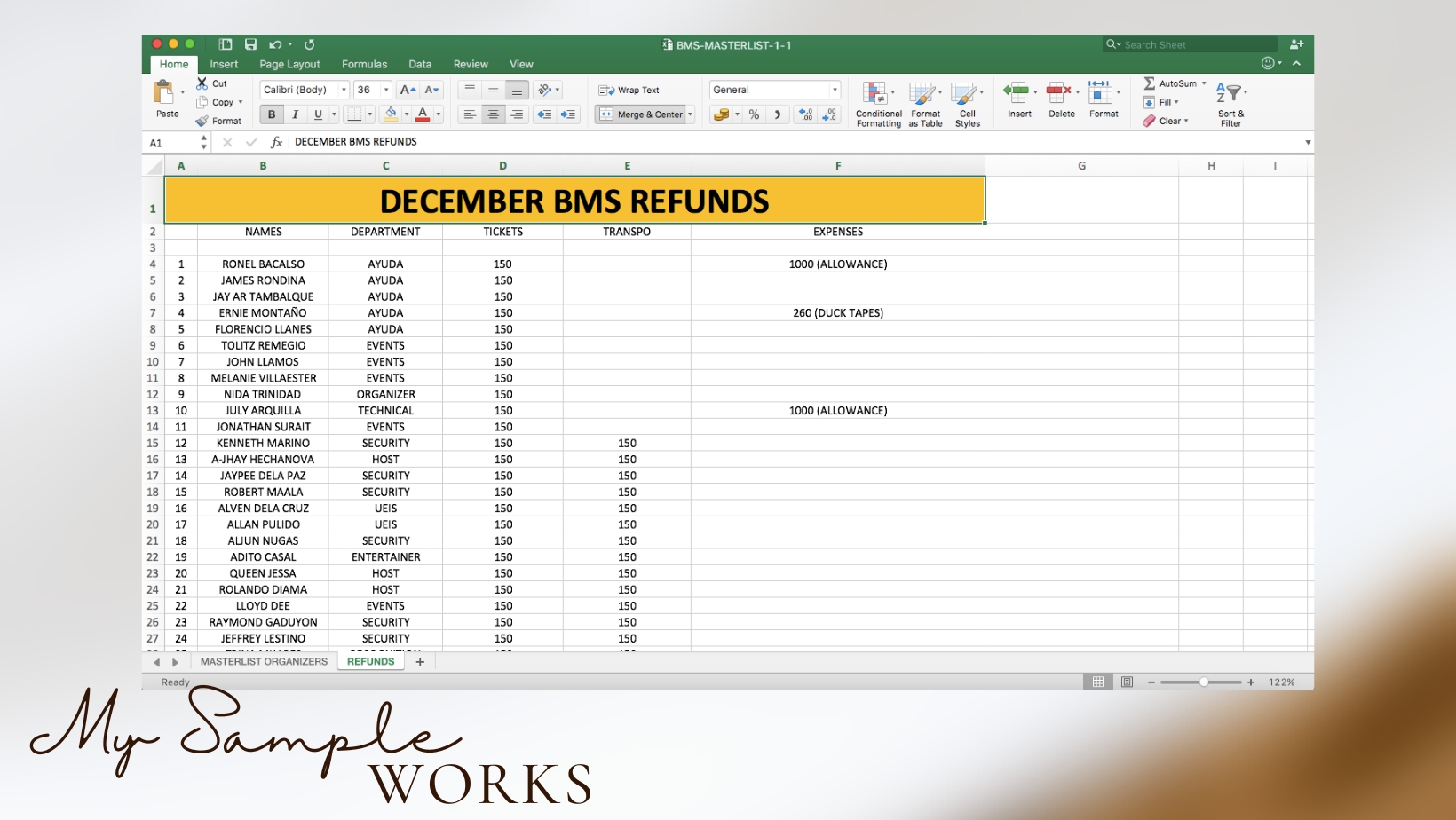Toggle Merge & Center
Screen dimensions: 1456x820
642,114
